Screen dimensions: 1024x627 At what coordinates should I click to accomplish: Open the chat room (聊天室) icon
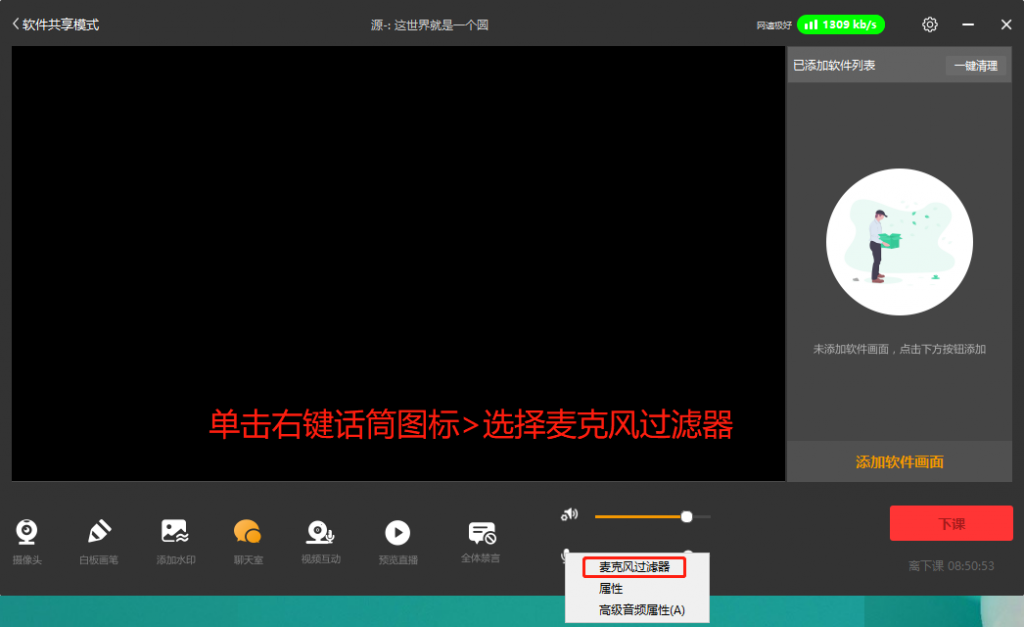click(248, 532)
